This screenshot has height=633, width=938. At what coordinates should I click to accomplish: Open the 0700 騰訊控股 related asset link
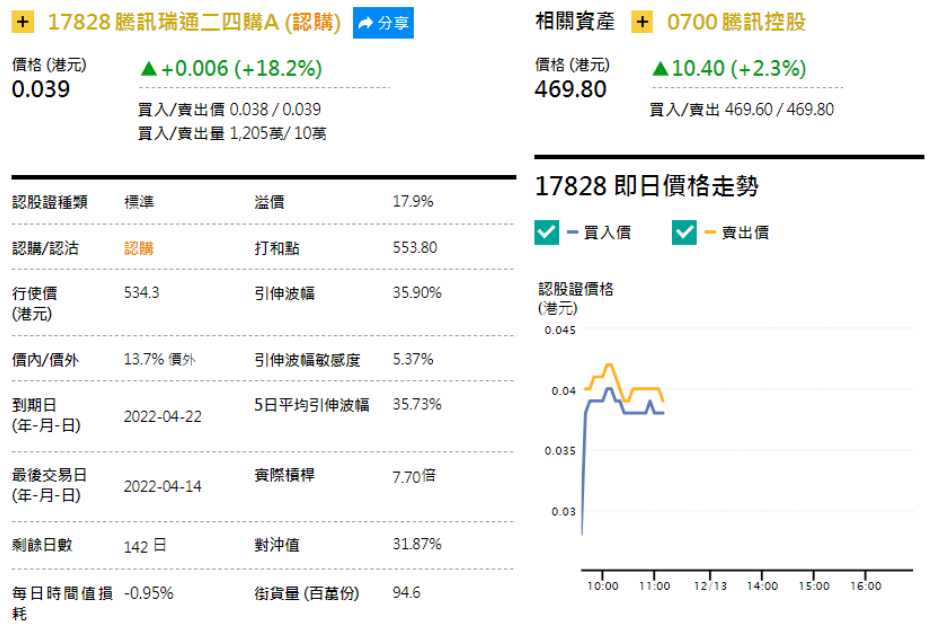tap(736, 22)
